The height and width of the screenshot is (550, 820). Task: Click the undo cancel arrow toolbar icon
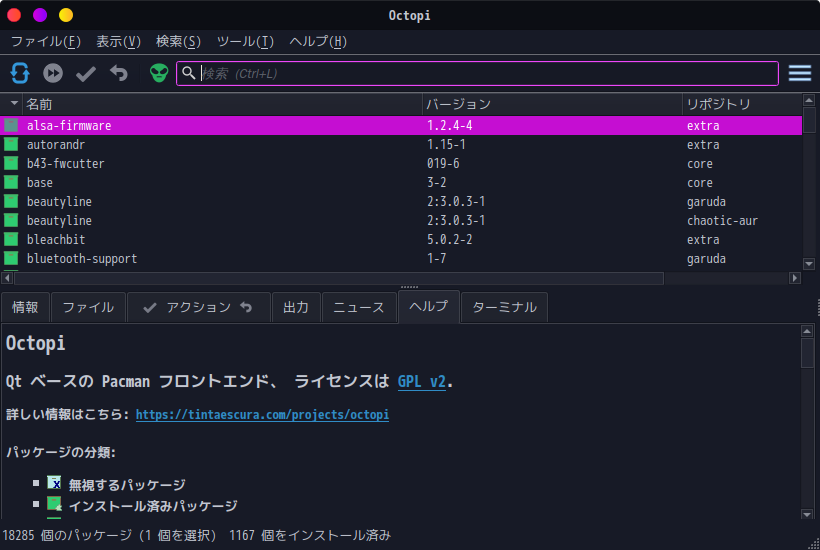pyautogui.click(x=119, y=73)
